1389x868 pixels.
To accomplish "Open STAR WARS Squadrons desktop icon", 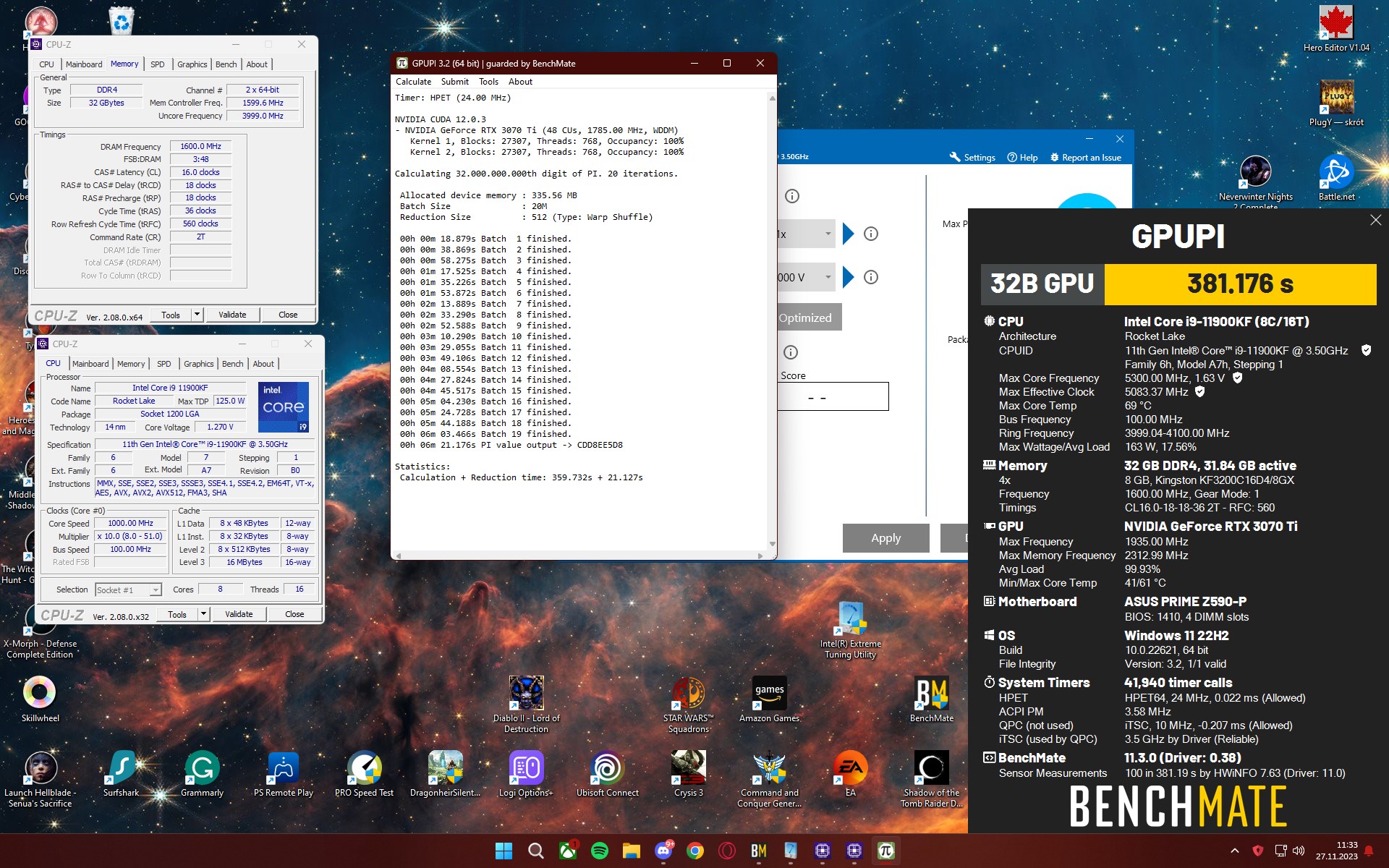I will point(688,704).
